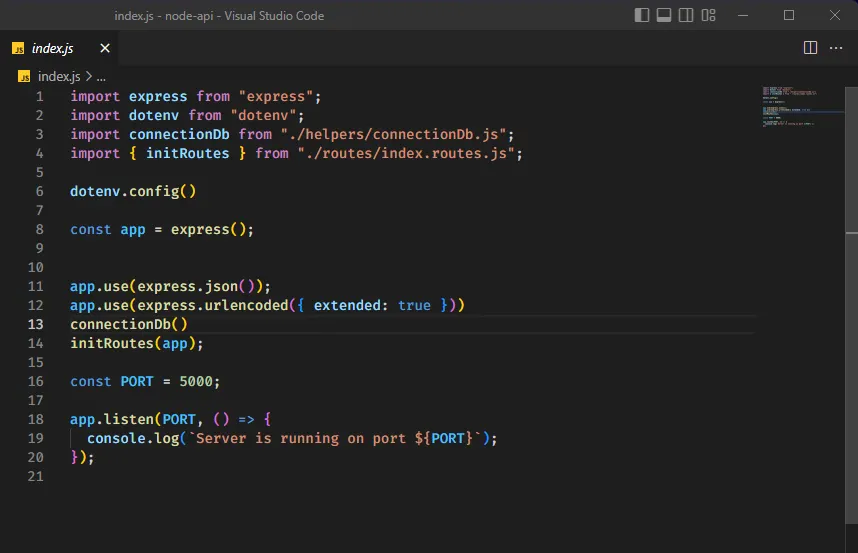Click line number 21 in the gutter

click(x=36, y=476)
